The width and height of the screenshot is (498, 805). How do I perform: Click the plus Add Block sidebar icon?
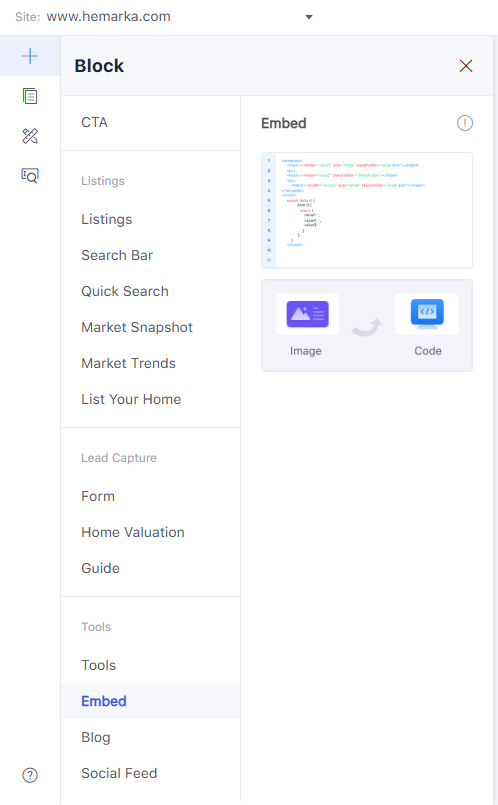coord(30,56)
